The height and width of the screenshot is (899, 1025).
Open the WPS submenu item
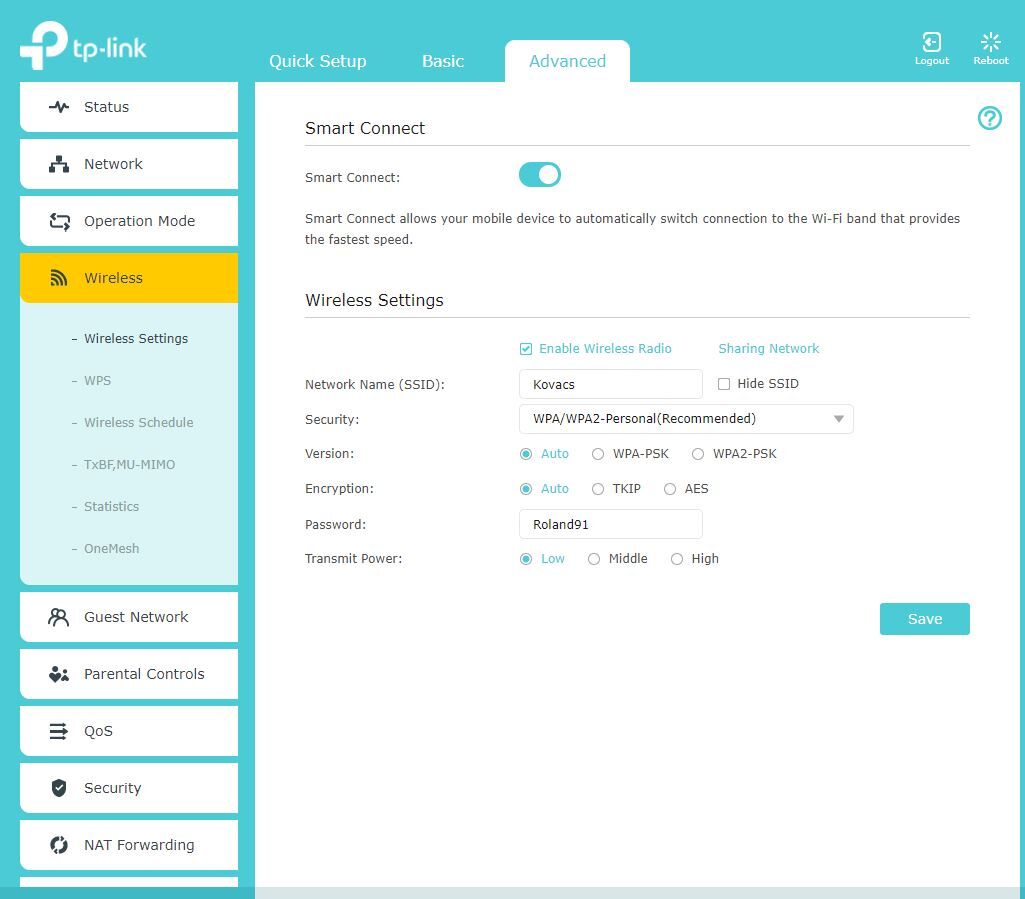click(97, 381)
